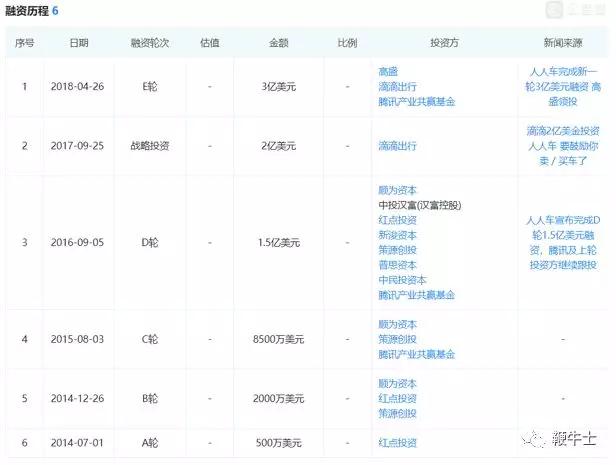Open 策源创投 link in the D轮 row
Viewport: 616px width, 465px height.
click(x=397, y=250)
